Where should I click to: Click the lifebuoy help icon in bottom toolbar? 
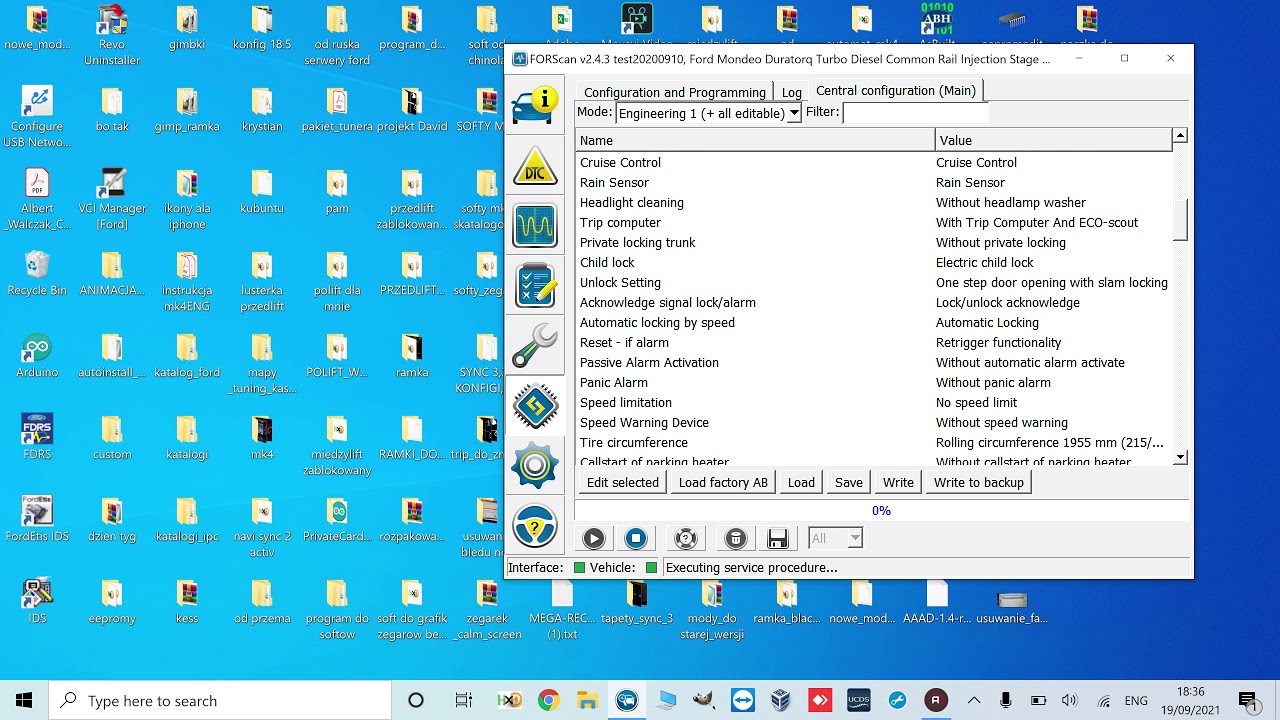[x=686, y=539]
